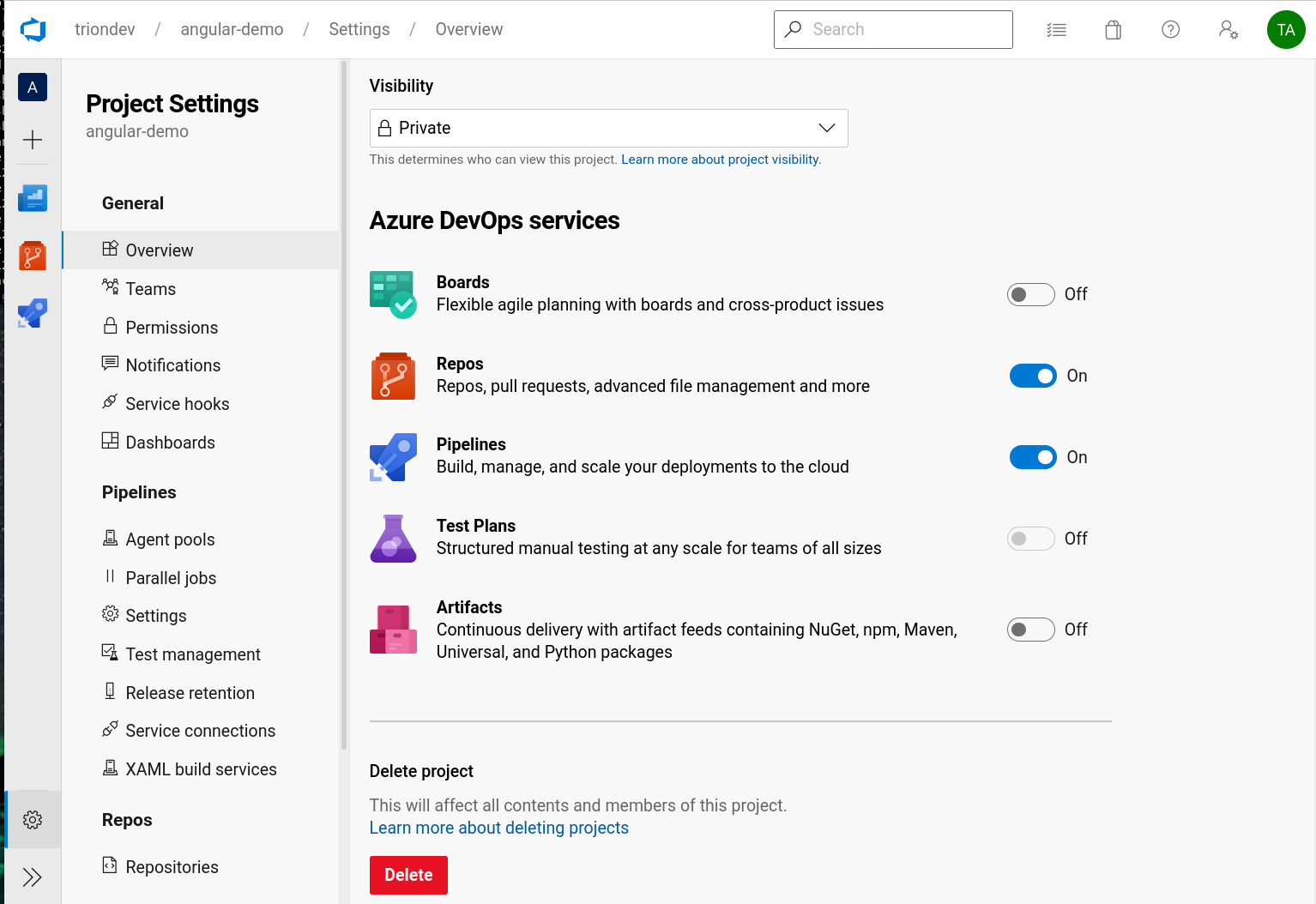
Task: Open Notifications settings
Action: [x=202, y=365]
